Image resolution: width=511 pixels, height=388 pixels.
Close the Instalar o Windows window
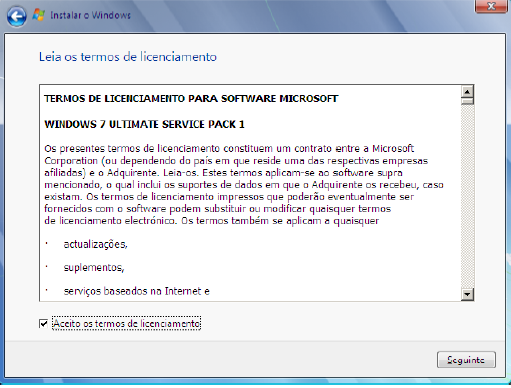click(491, 6)
